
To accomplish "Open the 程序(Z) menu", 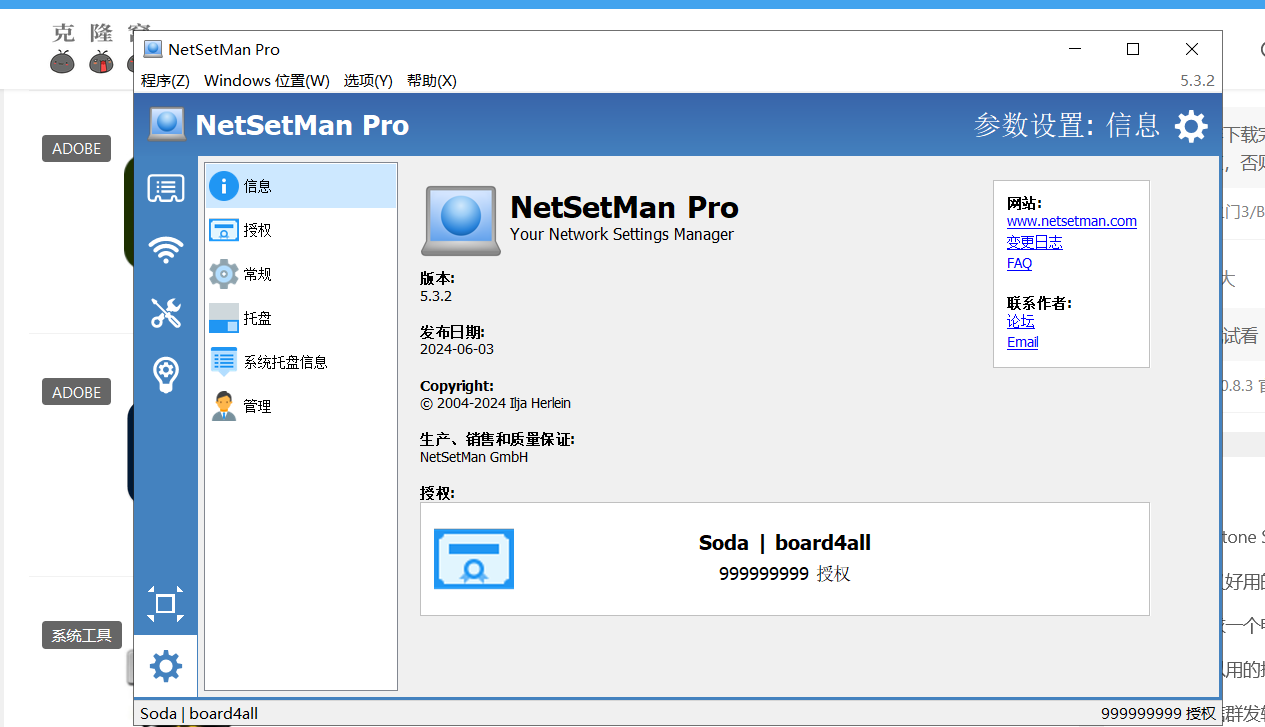I will pyautogui.click(x=165, y=80).
